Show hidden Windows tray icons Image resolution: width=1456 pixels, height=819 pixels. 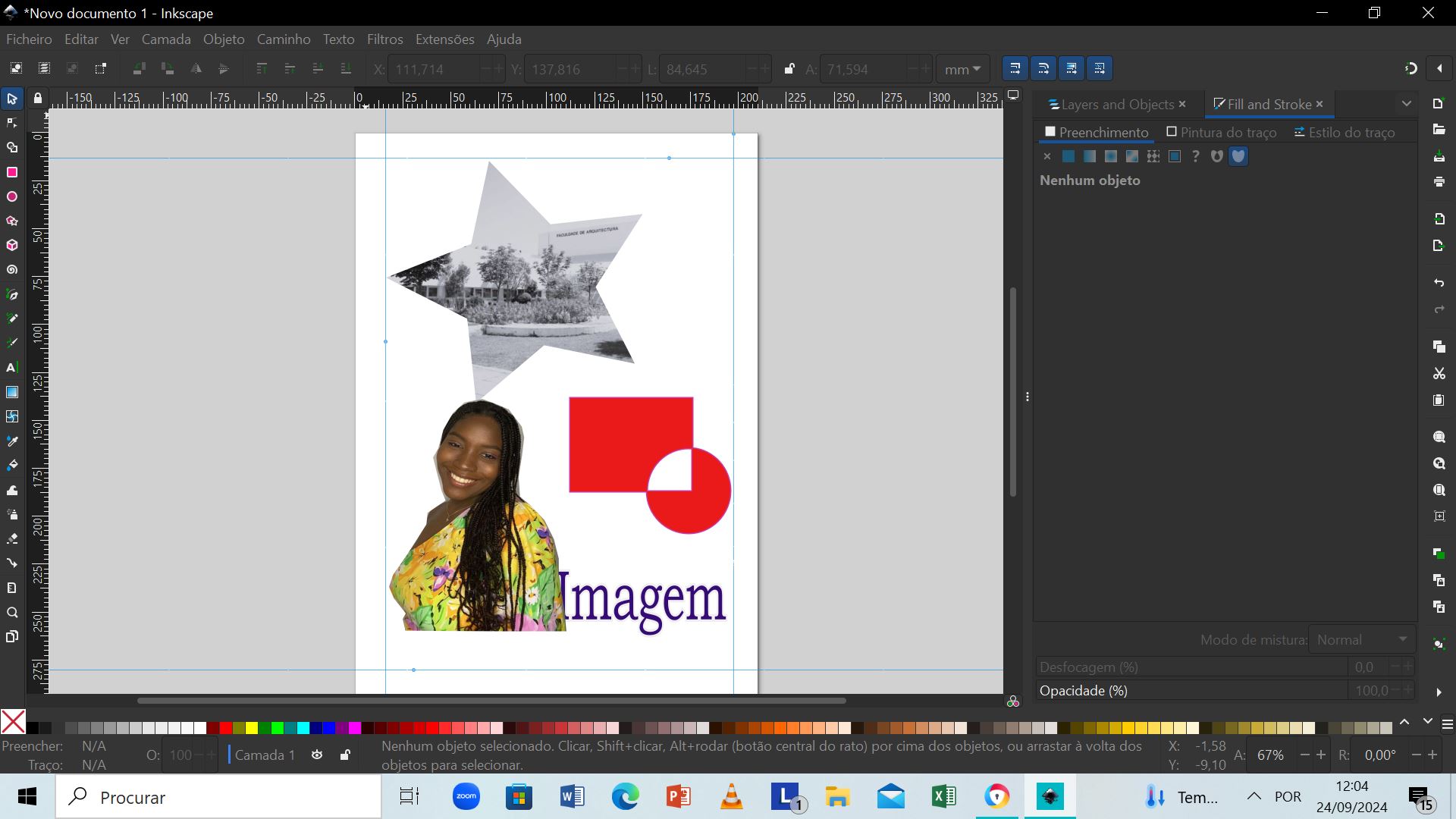(1254, 796)
